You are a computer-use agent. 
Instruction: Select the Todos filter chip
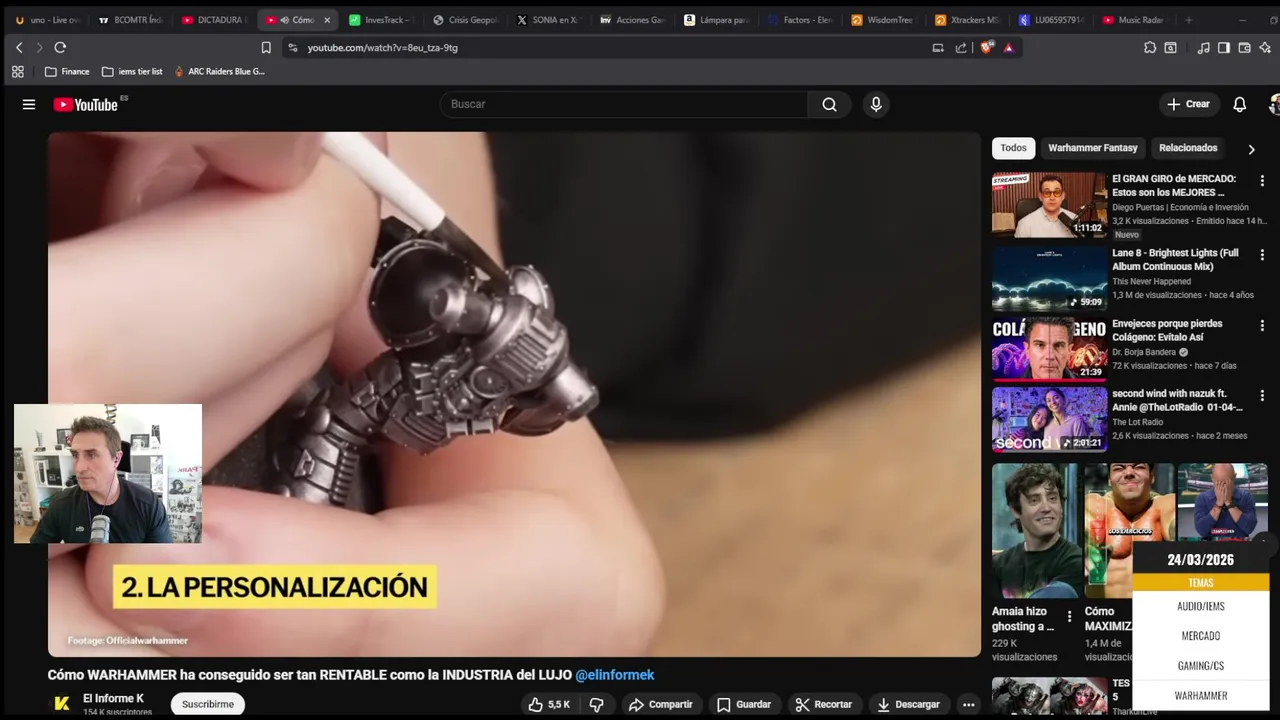click(x=1013, y=148)
